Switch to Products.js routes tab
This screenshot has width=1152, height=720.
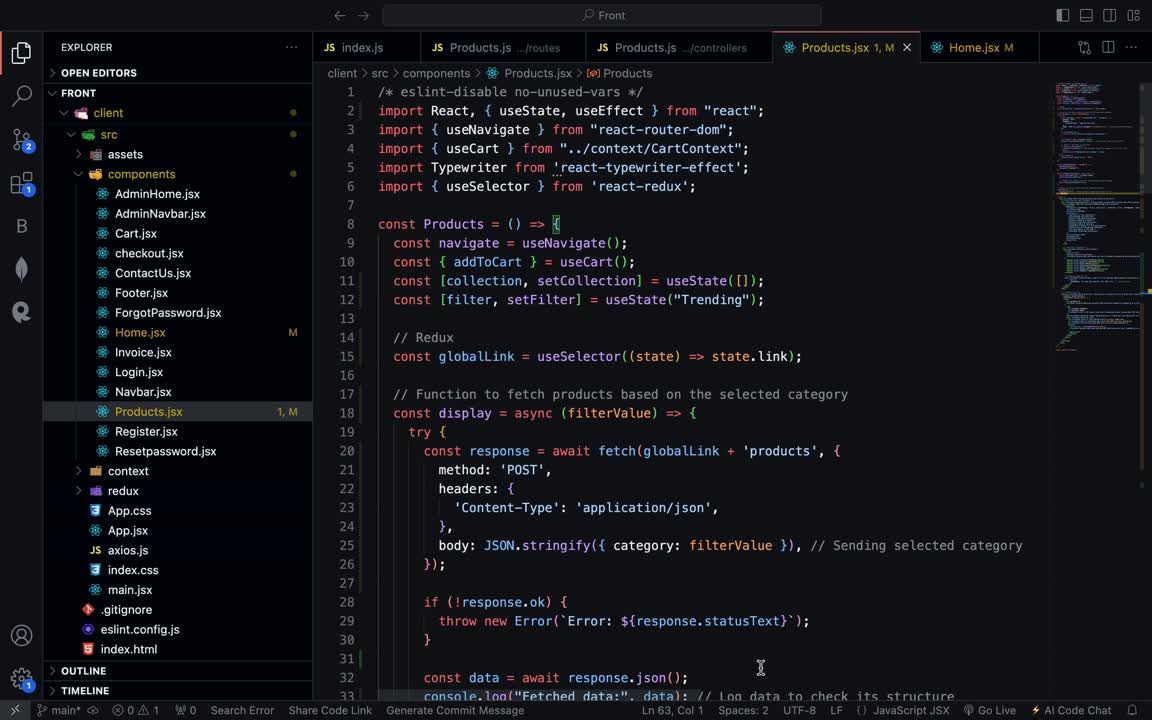503,48
